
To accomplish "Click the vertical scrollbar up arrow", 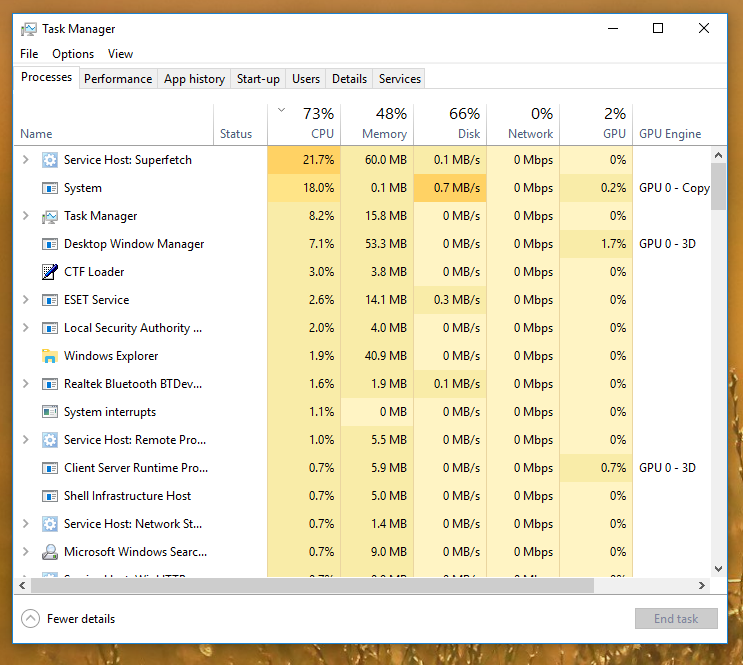I will point(718,155).
